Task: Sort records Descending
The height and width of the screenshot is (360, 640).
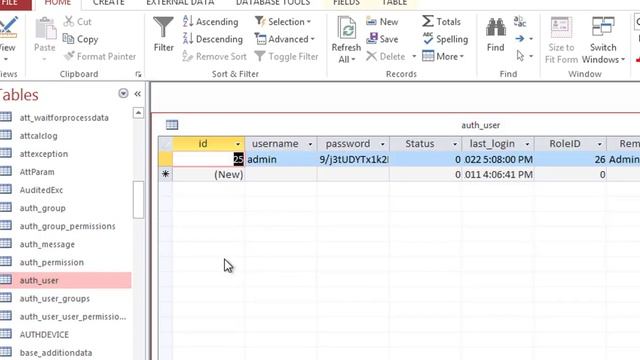Action: click(x=213, y=39)
